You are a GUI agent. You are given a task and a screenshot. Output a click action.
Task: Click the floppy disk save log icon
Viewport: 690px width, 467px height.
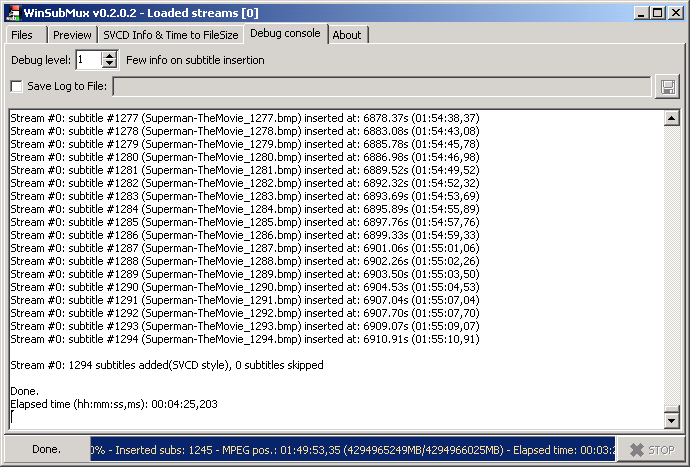click(x=667, y=87)
